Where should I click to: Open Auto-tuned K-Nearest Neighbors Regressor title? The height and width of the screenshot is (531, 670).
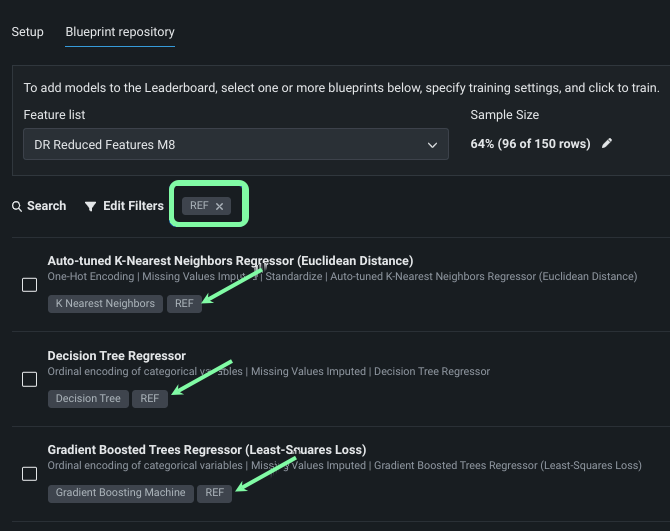point(230,261)
